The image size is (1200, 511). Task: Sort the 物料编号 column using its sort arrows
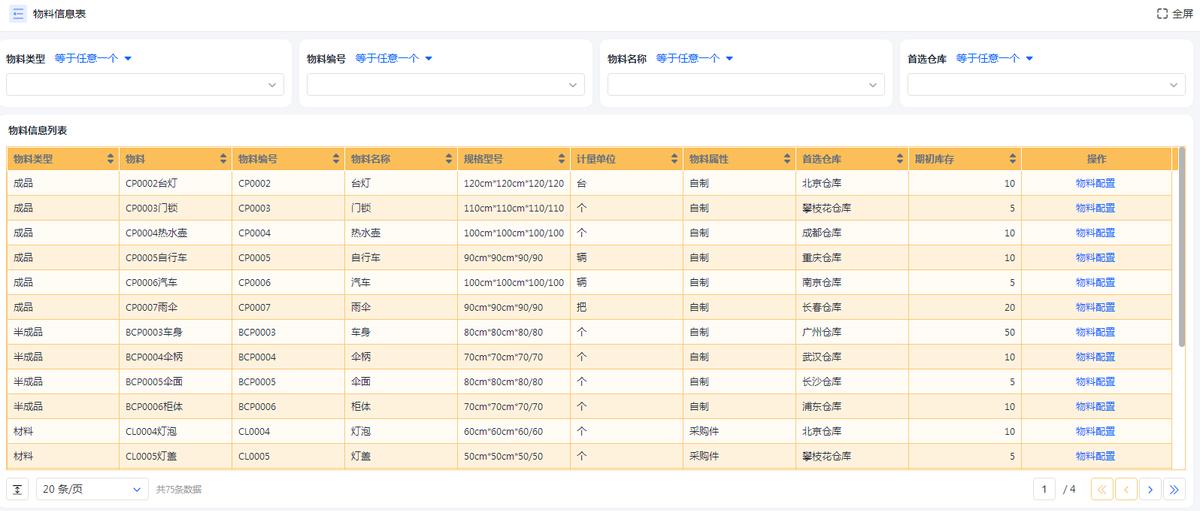click(336, 159)
